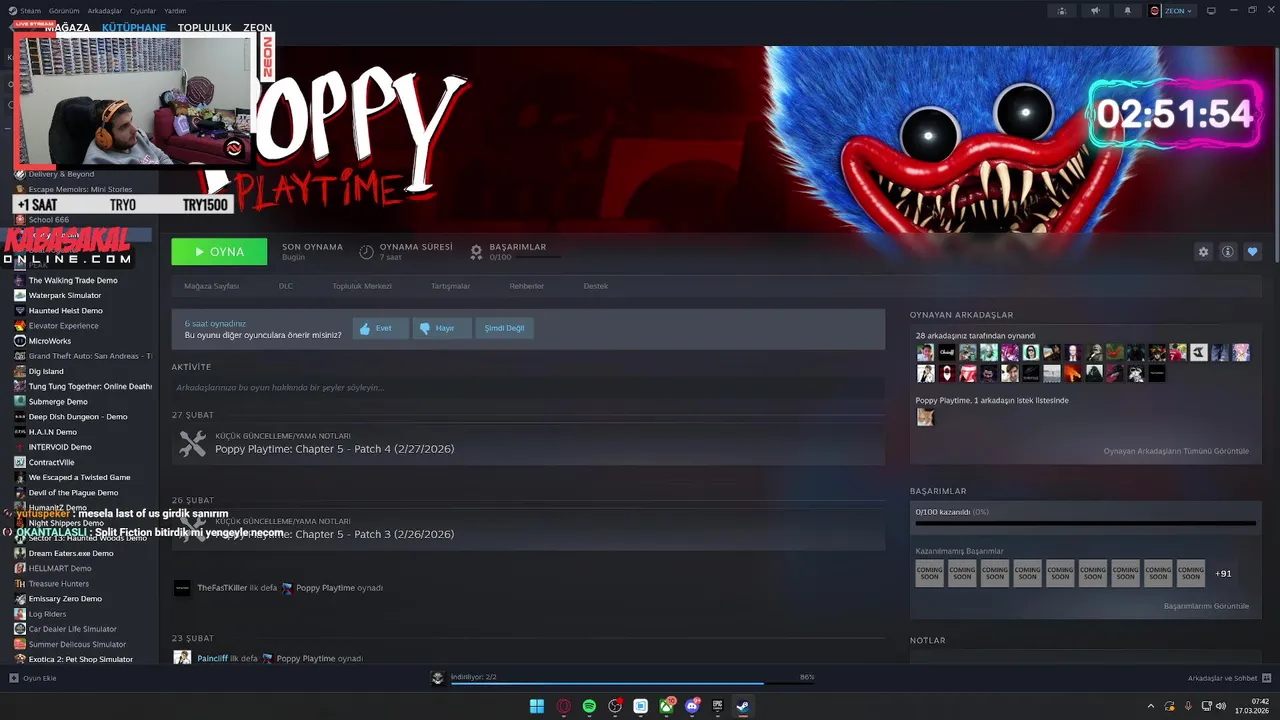Viewport: 1280px width, 720px height.
Task: Click the wrench icon beside Patch 3
Action: point(192,527)
